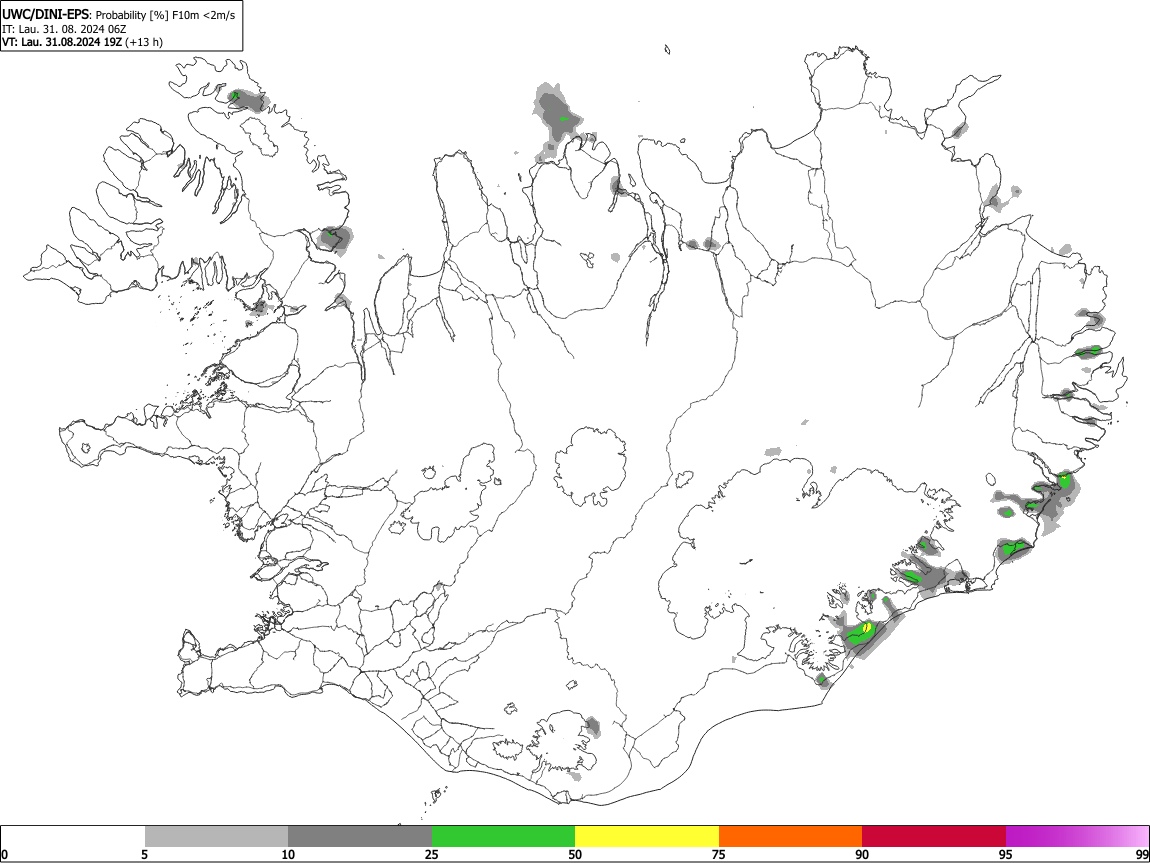
Task: Click the dark gray 10-25 legend swatch
Action: point(360,836)
